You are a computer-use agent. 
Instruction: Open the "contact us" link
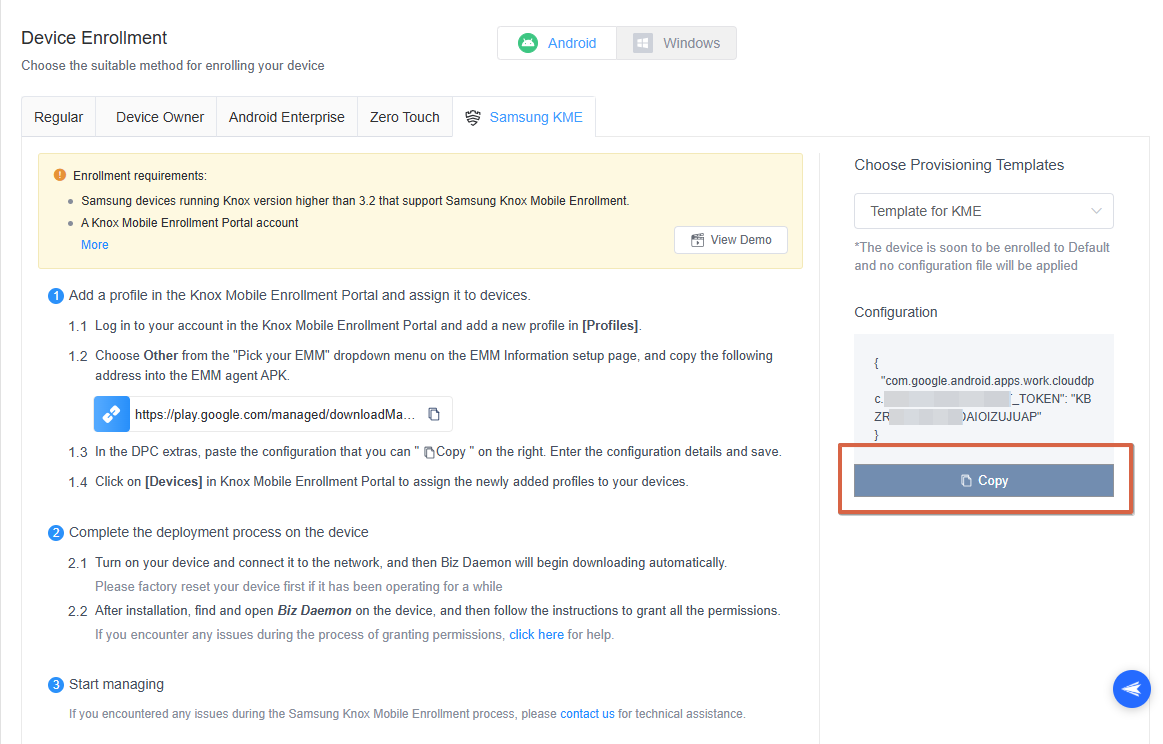click(587, 714)
